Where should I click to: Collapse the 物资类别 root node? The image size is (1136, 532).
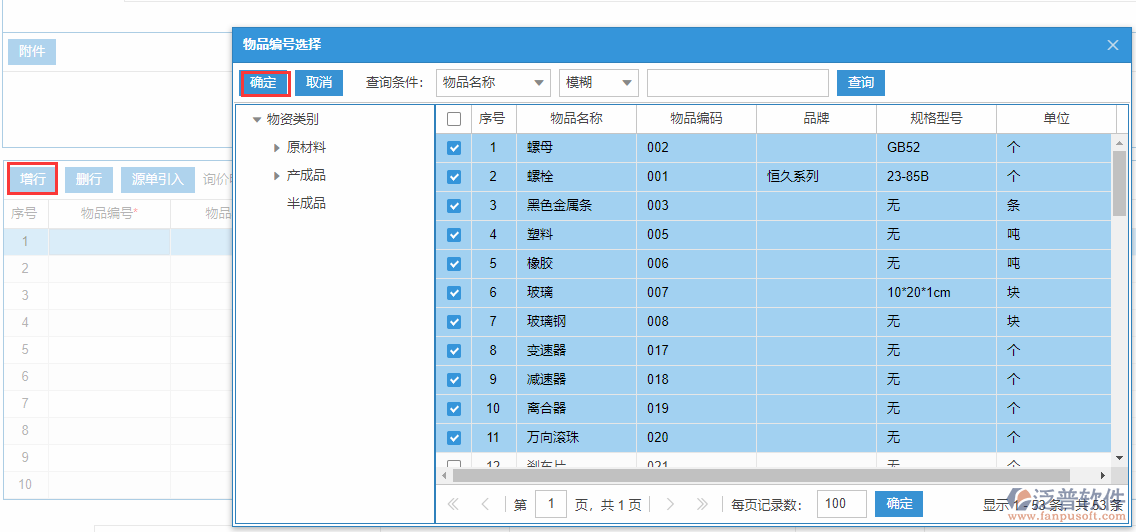pyautogui.click(x=257, y=120)
